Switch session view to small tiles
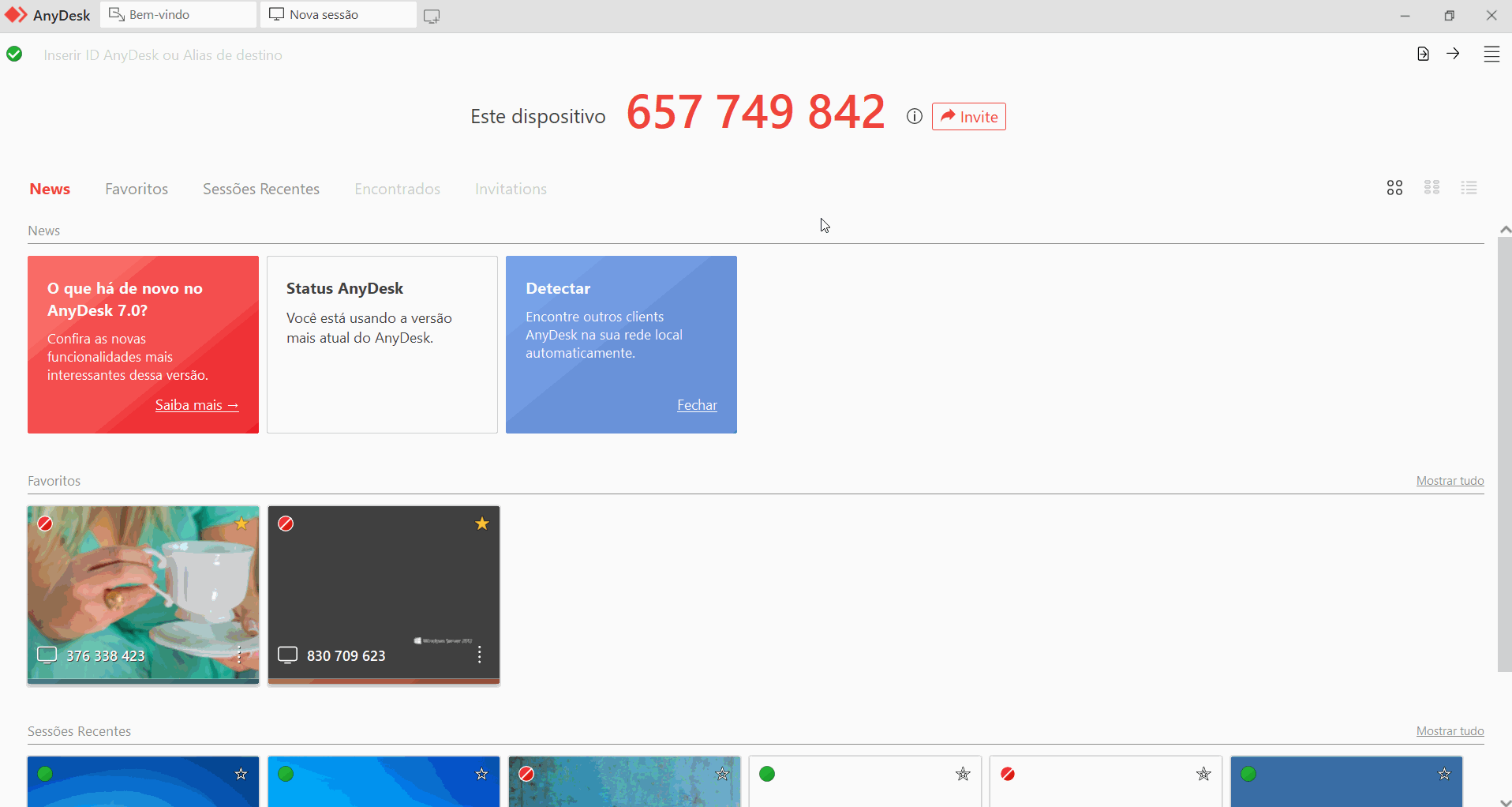The height and width of the screenshot is (807, 1512). point(1432,187)
